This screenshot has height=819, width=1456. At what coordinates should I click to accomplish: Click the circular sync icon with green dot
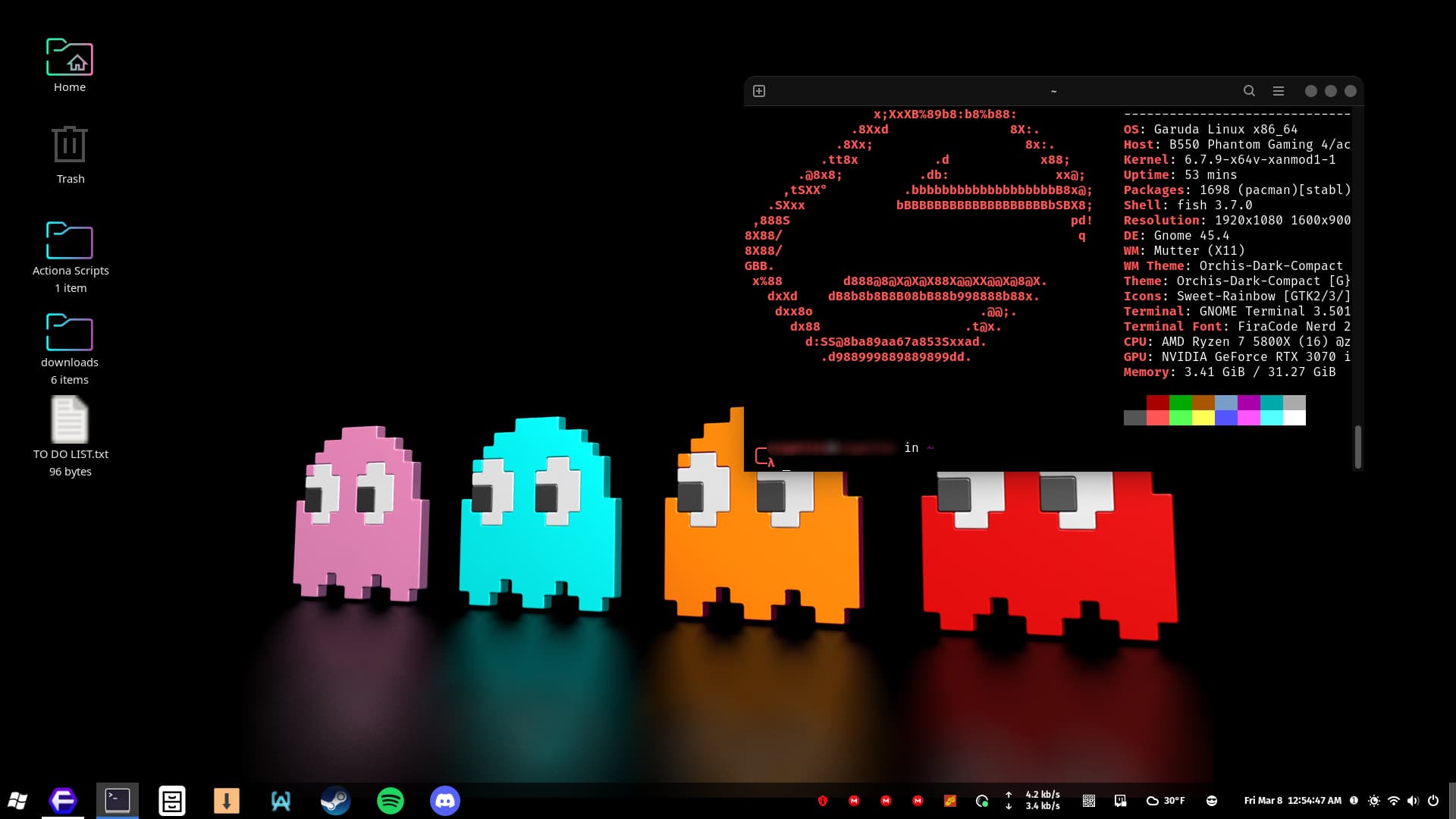coord(982,801)
